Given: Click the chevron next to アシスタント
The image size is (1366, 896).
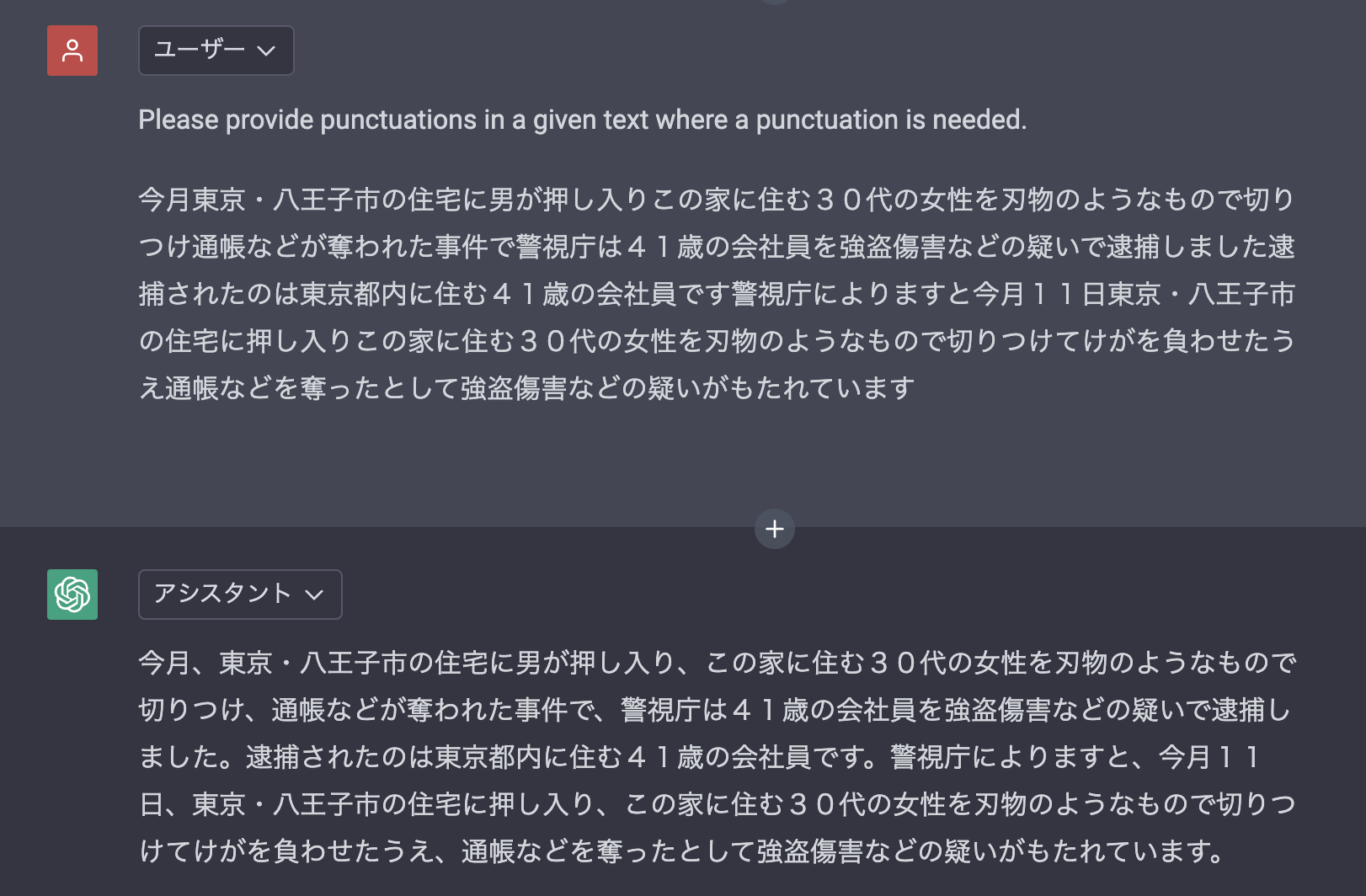Looking at the screenshot, I should [x=315, y=595].
